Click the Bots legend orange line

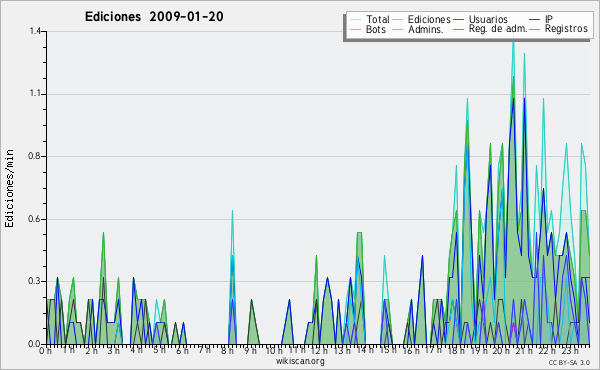point(355,29)
